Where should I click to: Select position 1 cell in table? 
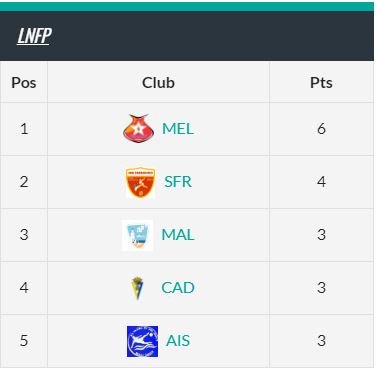pos(24,129)
